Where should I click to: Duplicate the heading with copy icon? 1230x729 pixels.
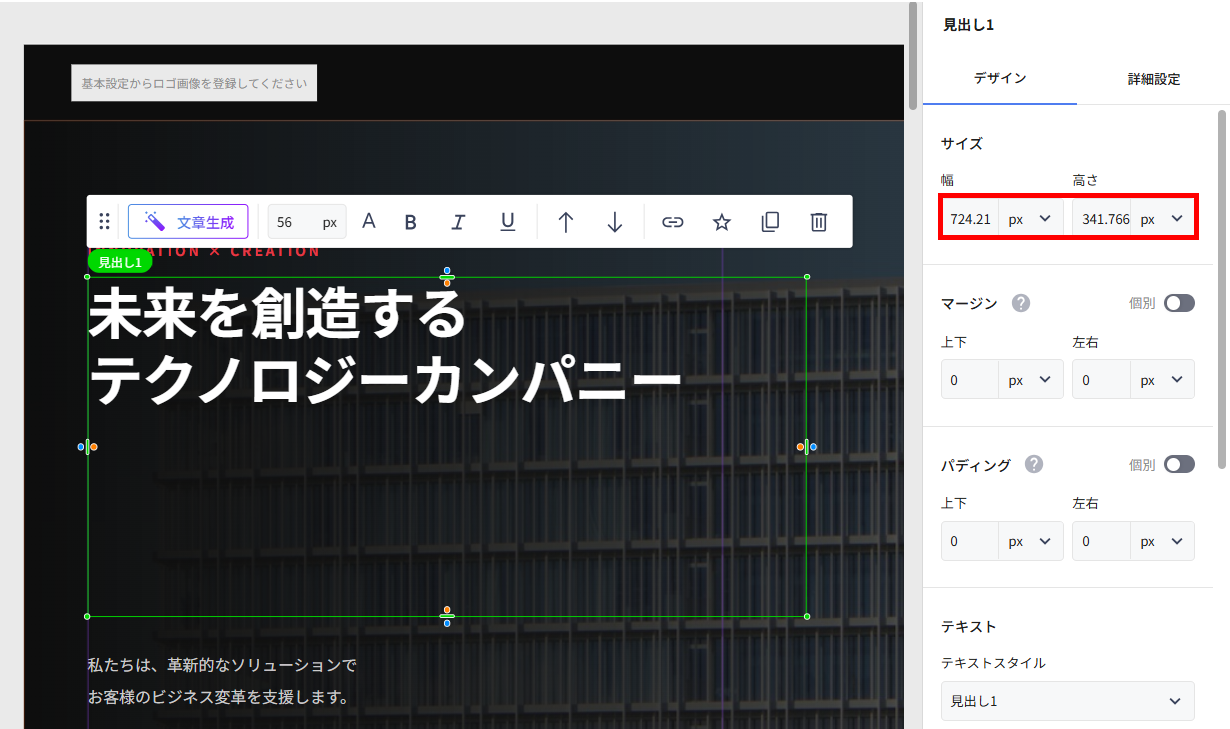pos(770,222)
